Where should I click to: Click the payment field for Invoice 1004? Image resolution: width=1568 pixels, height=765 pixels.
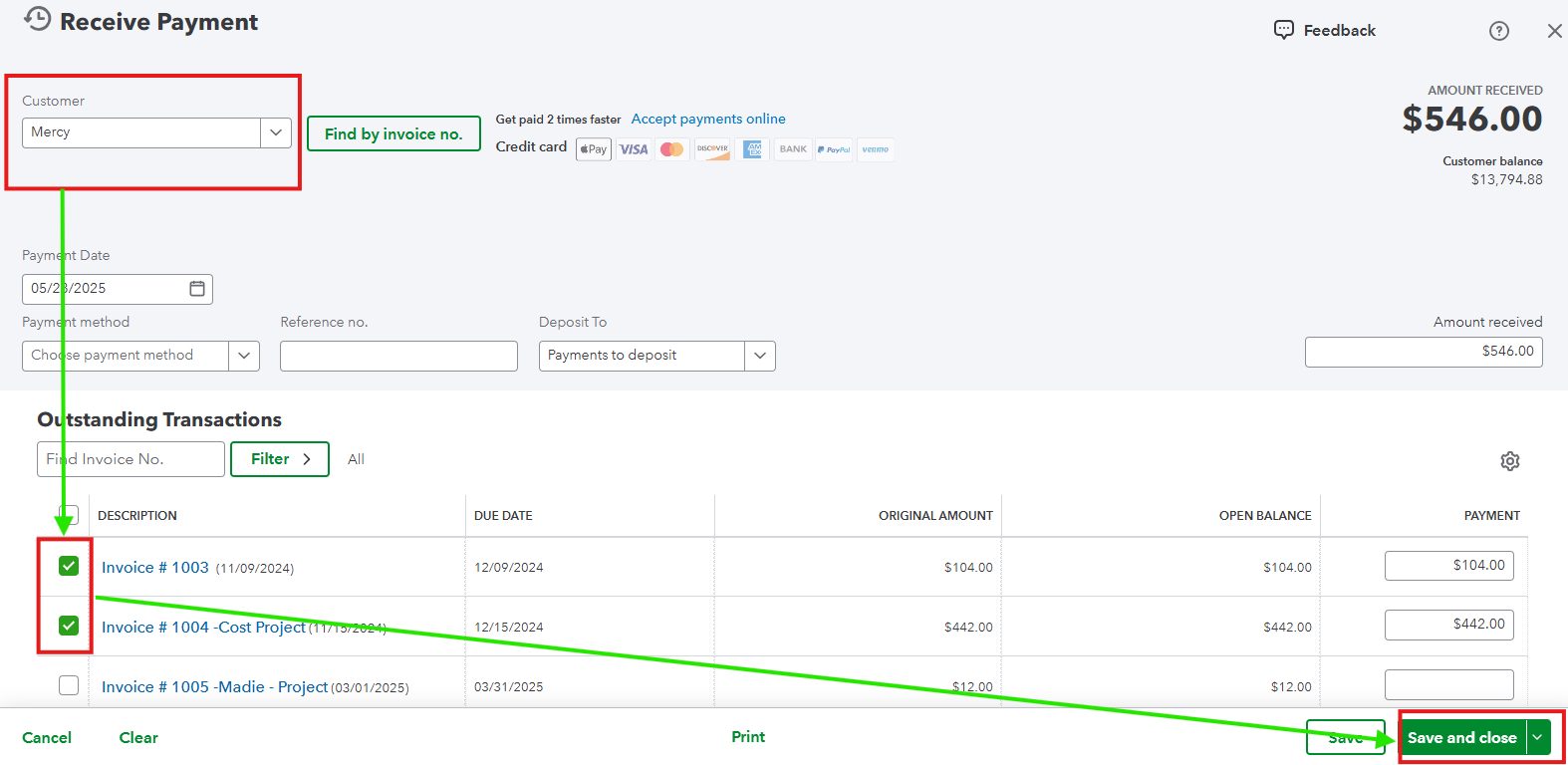click(x=1449, y=625)
